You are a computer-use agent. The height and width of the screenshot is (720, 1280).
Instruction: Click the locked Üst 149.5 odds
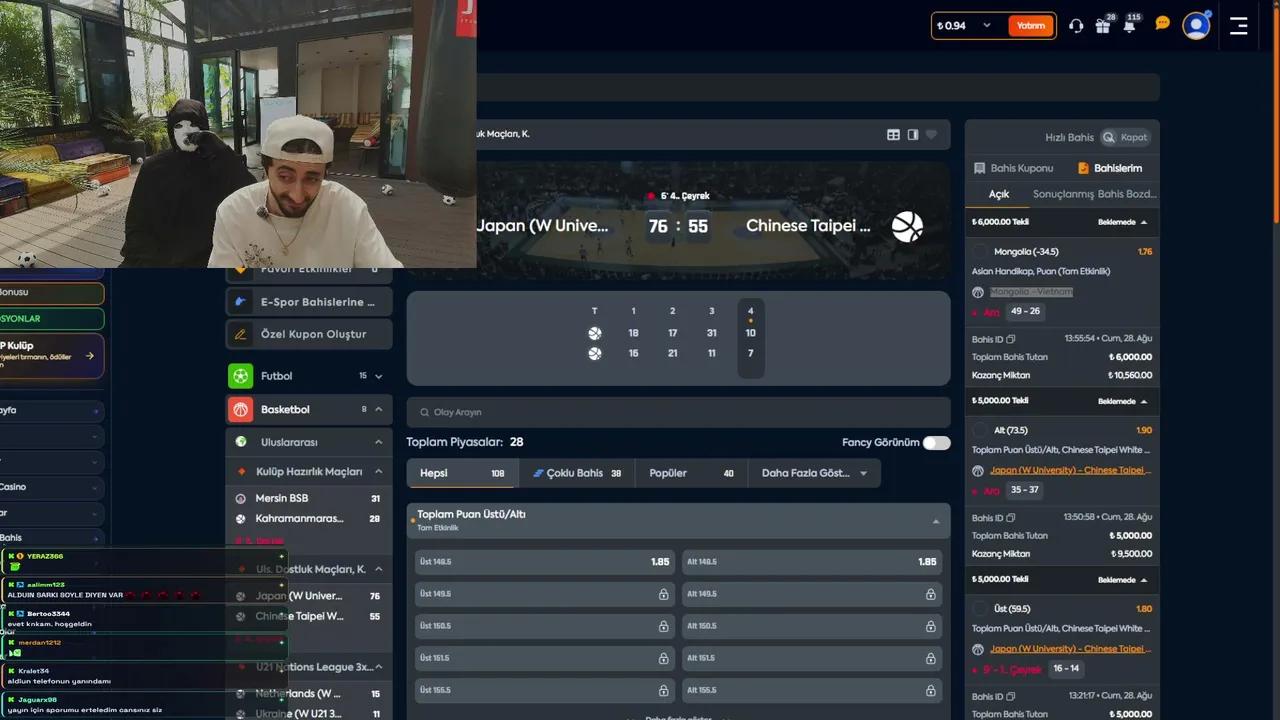coord(545,594)
